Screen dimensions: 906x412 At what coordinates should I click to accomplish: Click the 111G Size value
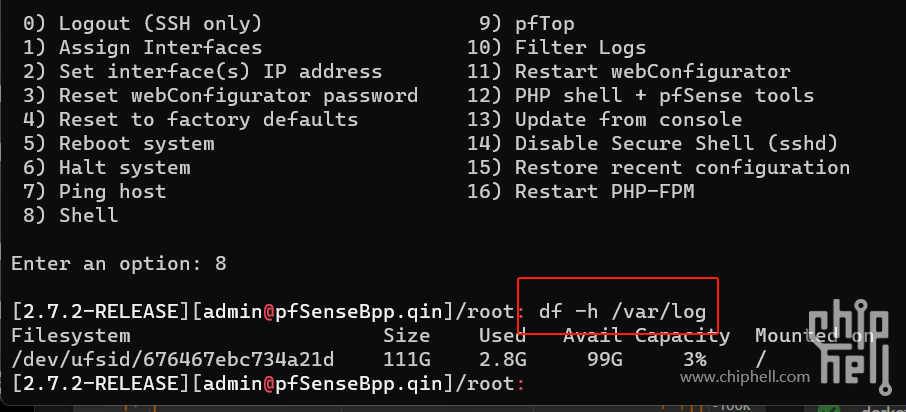click(x=407, y=360)
